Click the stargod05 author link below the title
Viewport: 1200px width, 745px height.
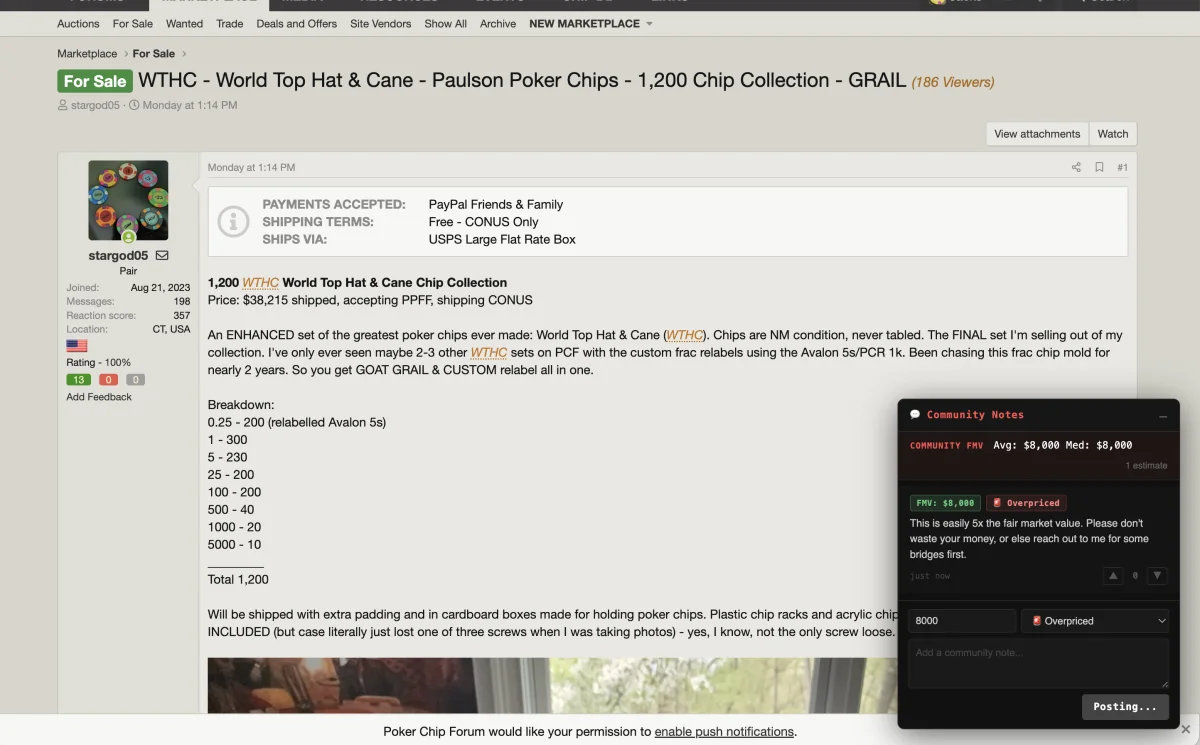coord(95,105)
